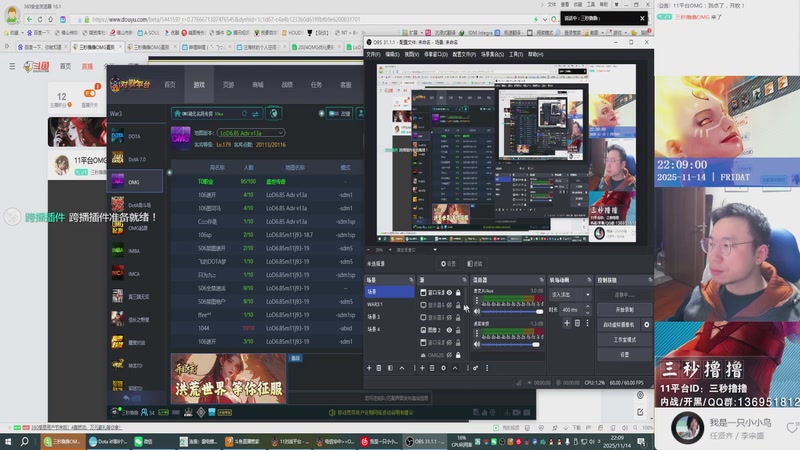800x450 pixels.
Task: Open source properties gear icon
Action: tap(443, 368)
